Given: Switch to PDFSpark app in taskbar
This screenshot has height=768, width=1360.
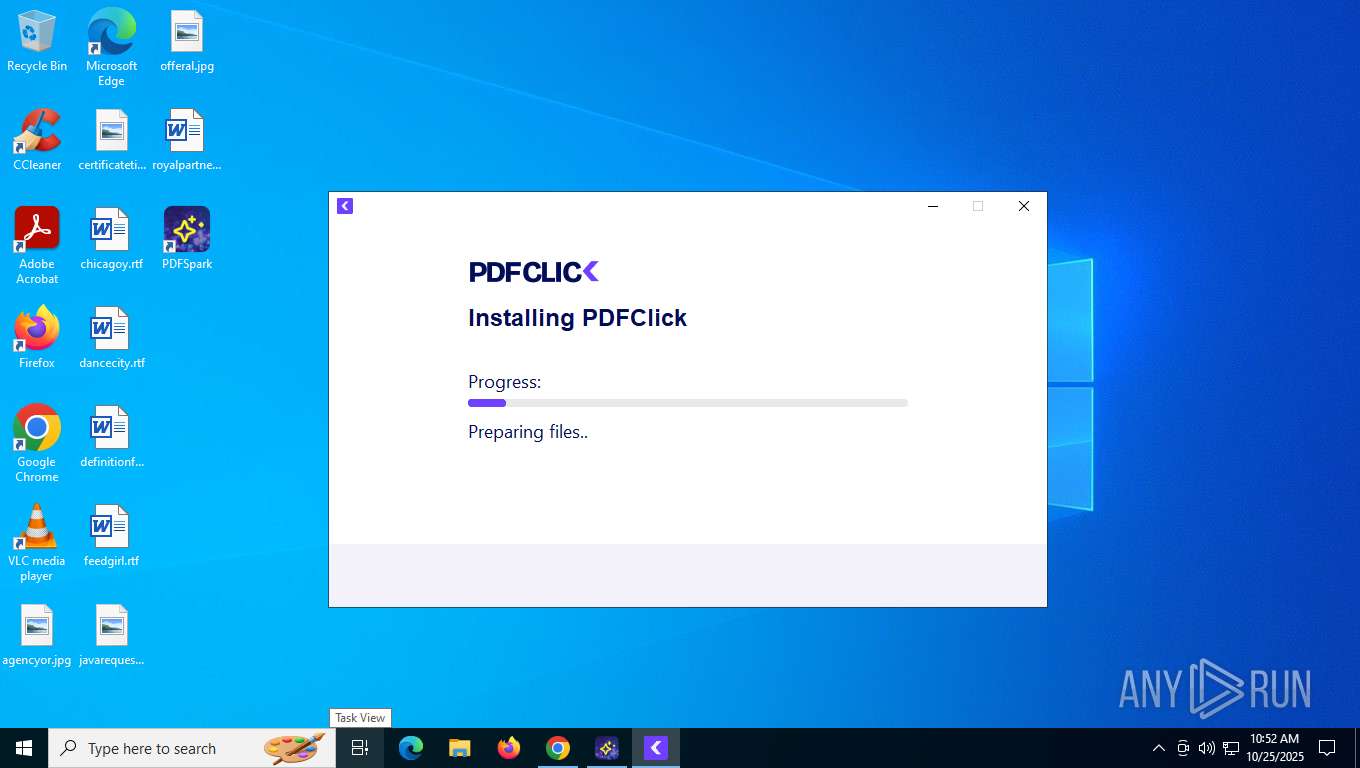Looking at the screenshot, I should [607, 748].
